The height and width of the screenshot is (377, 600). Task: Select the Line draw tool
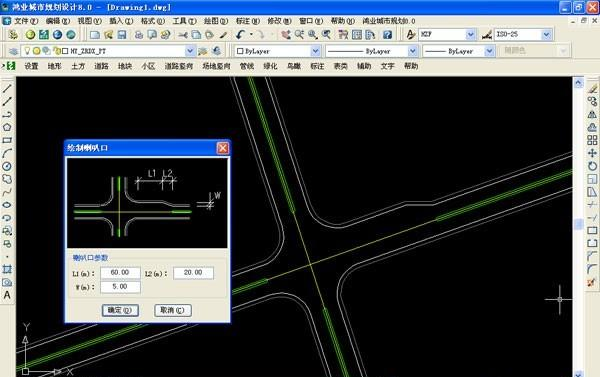click(x=7, y=88)
